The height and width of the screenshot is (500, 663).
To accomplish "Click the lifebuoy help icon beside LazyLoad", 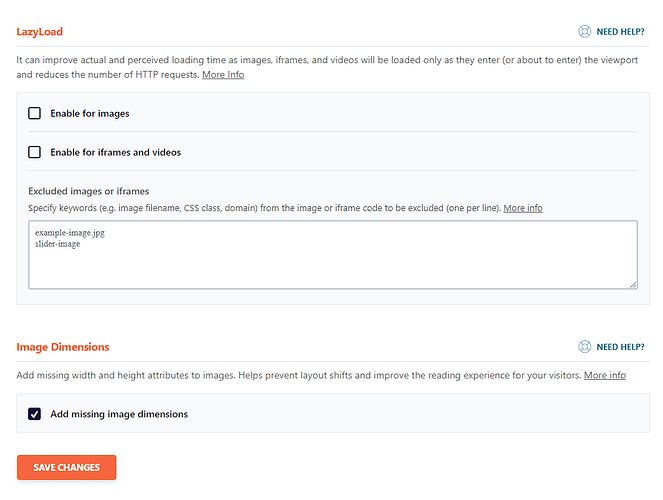I will (x=584, y=32).
